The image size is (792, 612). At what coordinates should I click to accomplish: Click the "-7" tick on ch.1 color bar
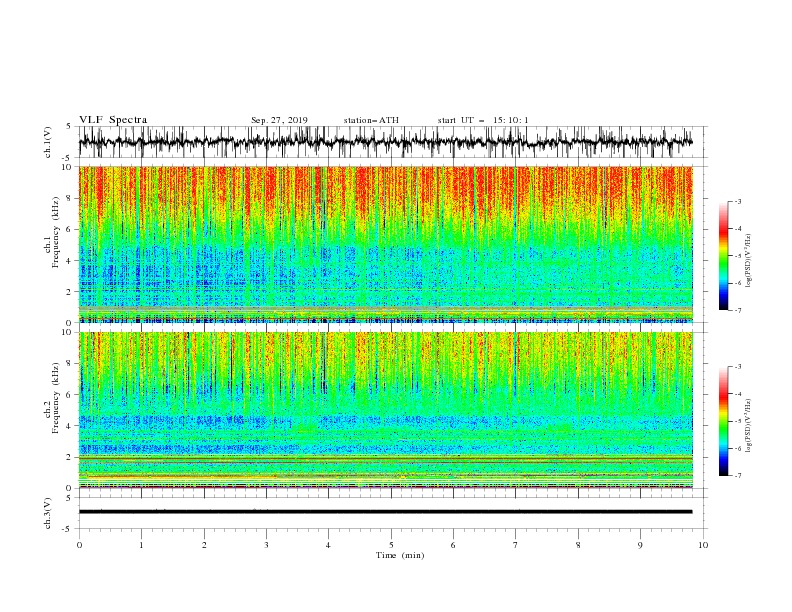pyautogui.click(x=737, y=310)
